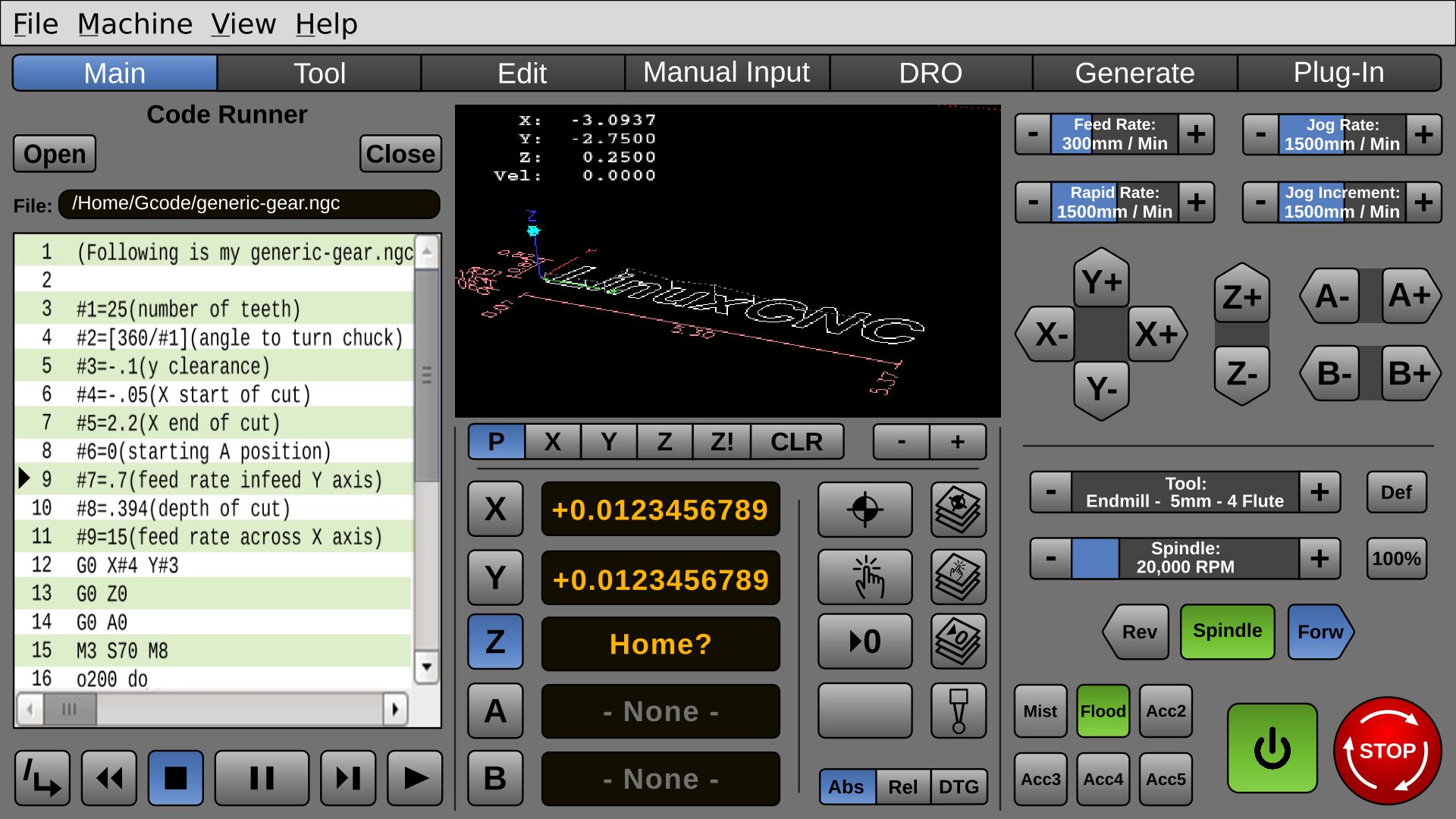Step one line forward in program
Viewport: 1456px width, 819px height.
pos(348,778)
